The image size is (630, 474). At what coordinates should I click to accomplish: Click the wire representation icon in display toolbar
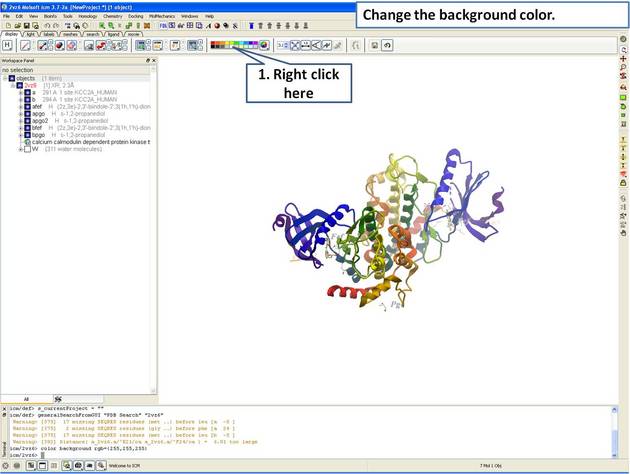tap(25, 45)
